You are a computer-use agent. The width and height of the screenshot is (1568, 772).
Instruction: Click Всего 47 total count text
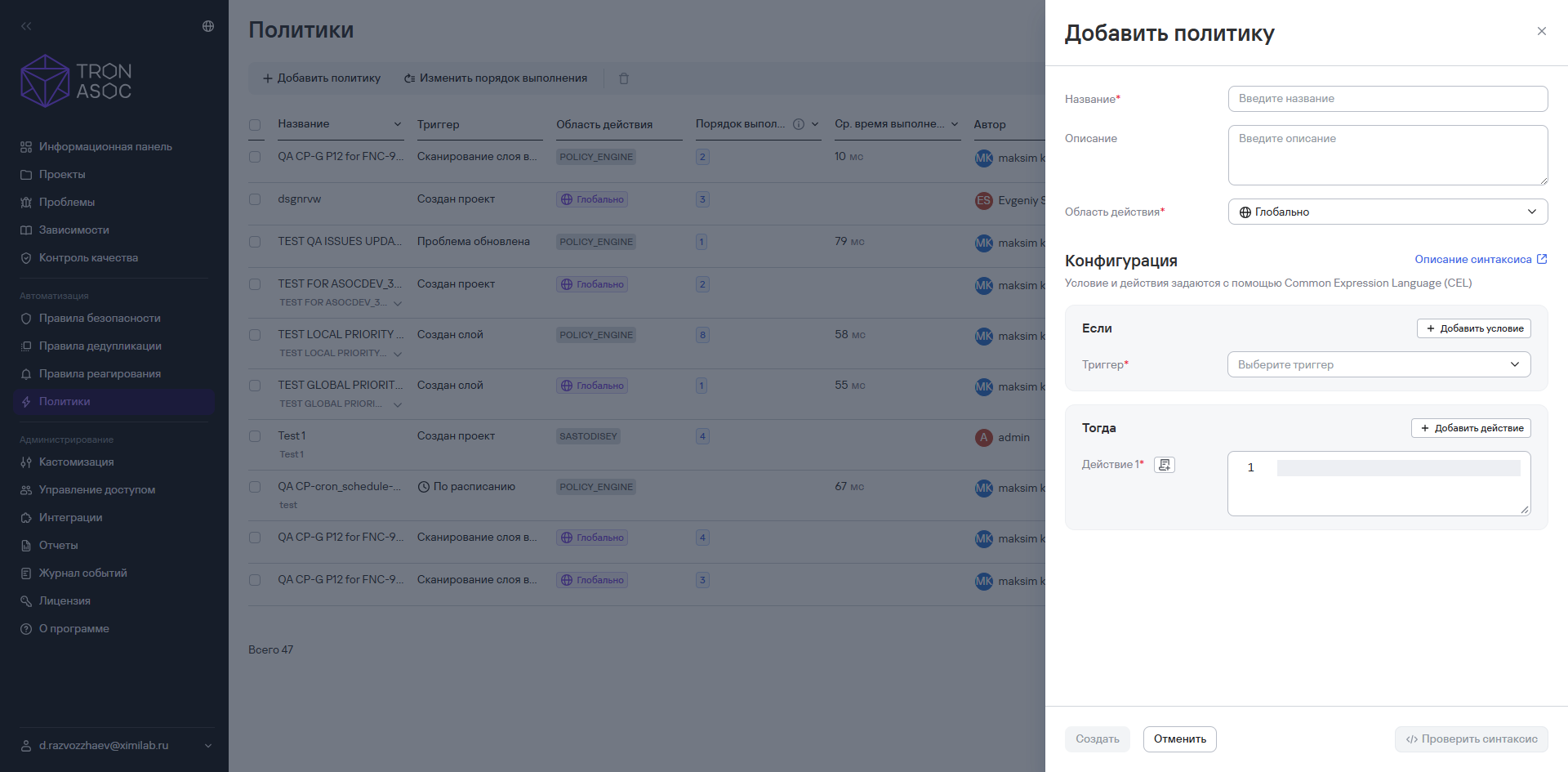tap(270, 650)
